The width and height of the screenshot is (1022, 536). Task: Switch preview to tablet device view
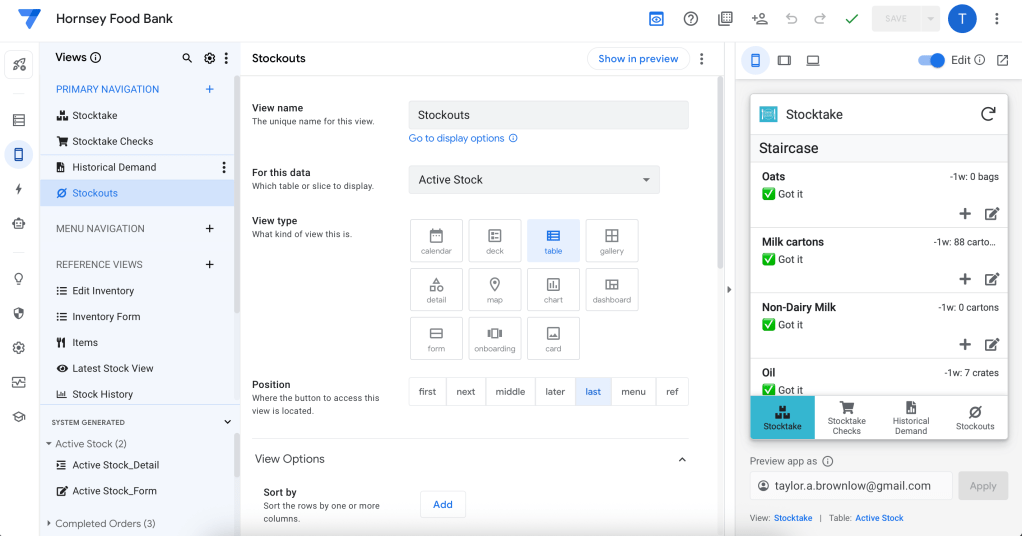[x=784, y=60]
